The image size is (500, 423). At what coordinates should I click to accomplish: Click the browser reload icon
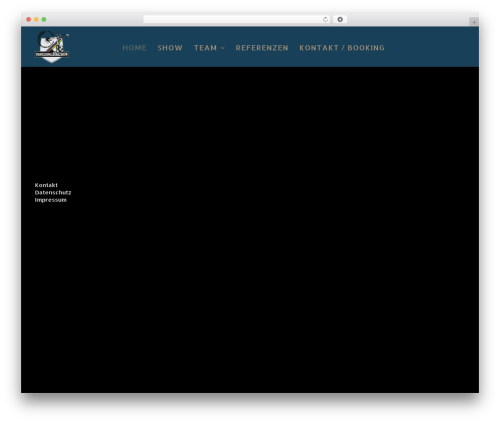point(325,19)
